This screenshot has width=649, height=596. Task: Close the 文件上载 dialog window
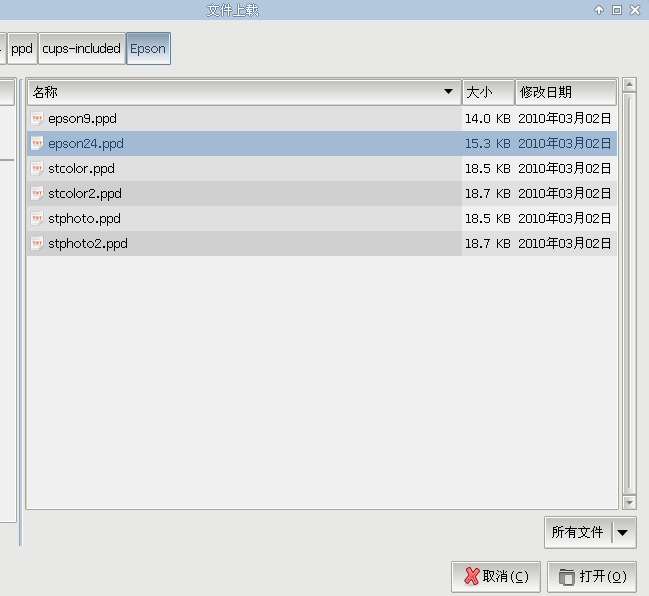click(x=635, y=10)
